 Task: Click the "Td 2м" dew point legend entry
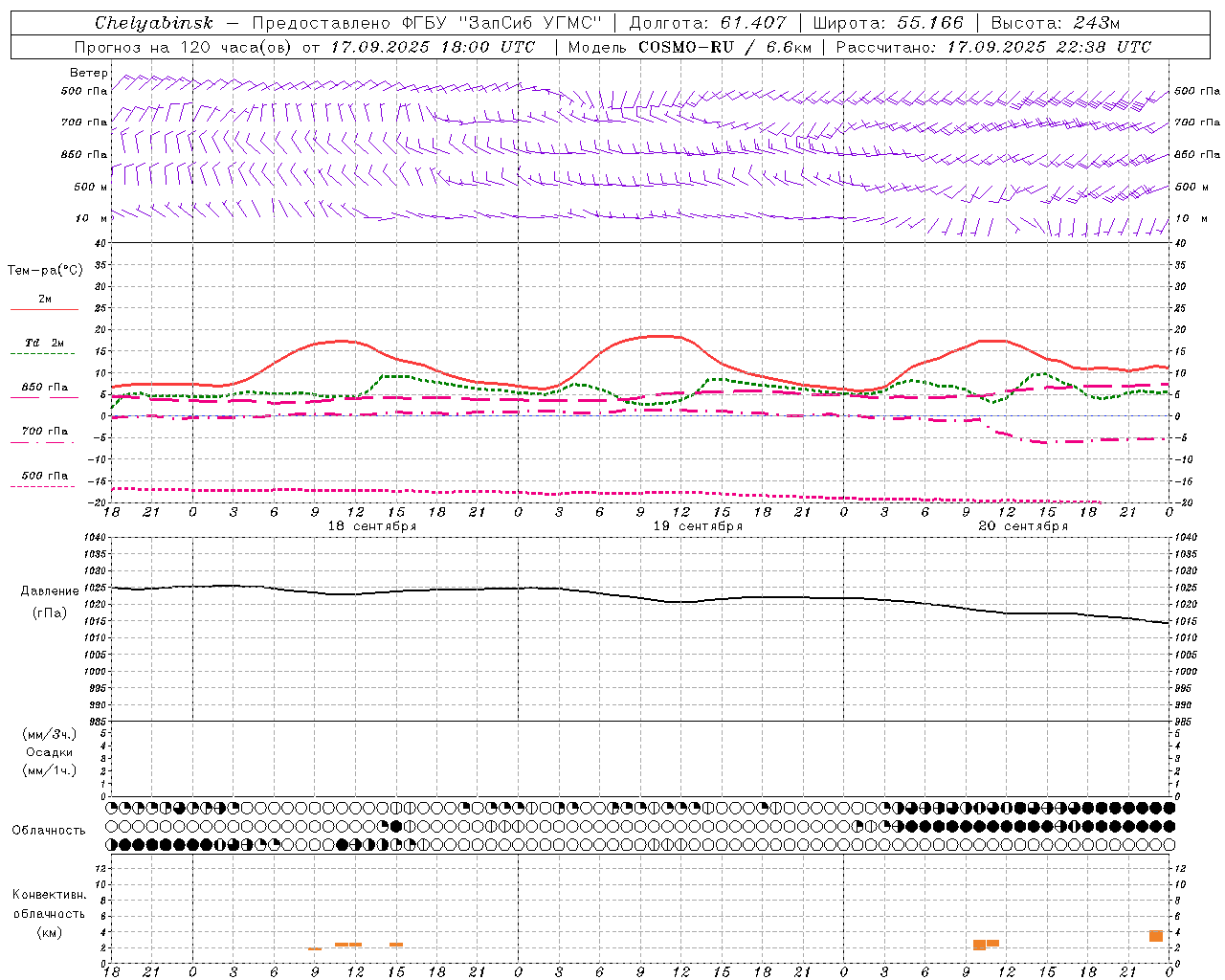pos(45,343)
